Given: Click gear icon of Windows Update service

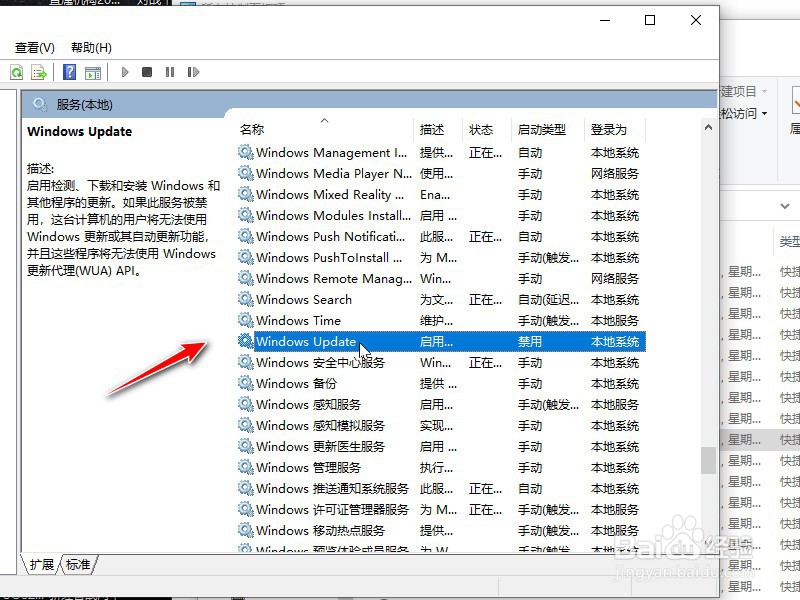Looking at the screenshot, I should pyautogui.click(x=245, y=341).
